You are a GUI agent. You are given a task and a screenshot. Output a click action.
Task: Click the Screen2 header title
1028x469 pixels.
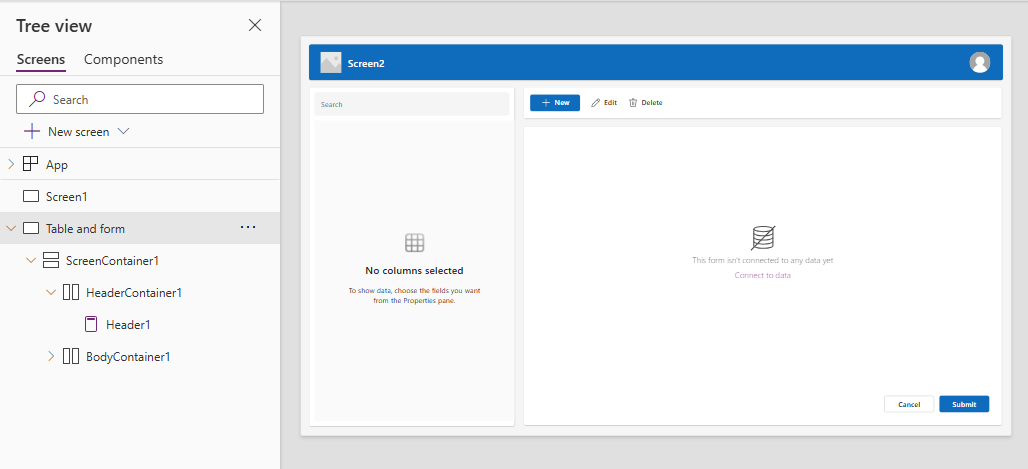click(366, 64)
